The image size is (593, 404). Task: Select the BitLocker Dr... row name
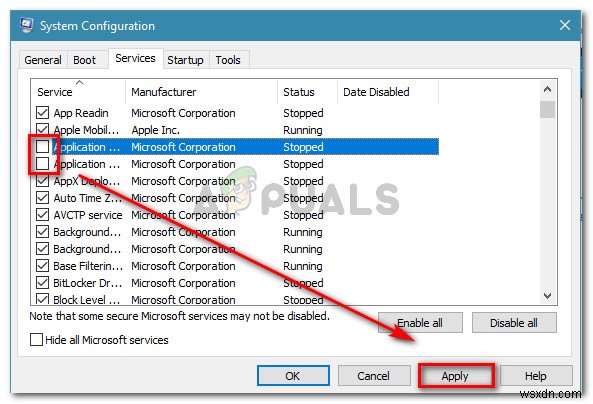pyautogui.click(x=88, y=283)
